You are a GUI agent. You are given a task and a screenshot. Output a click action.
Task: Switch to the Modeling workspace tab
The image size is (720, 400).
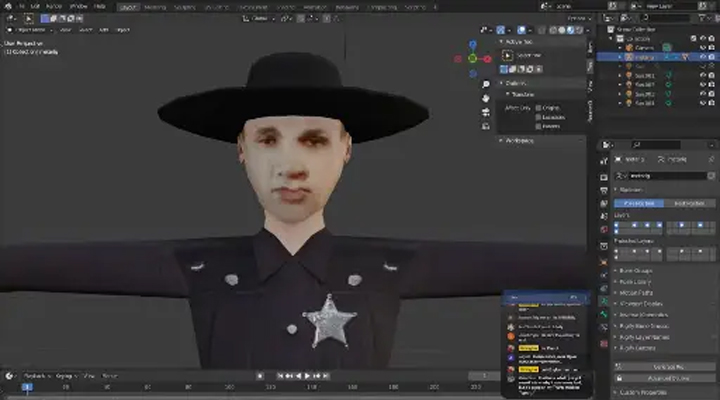coord(155,7)
